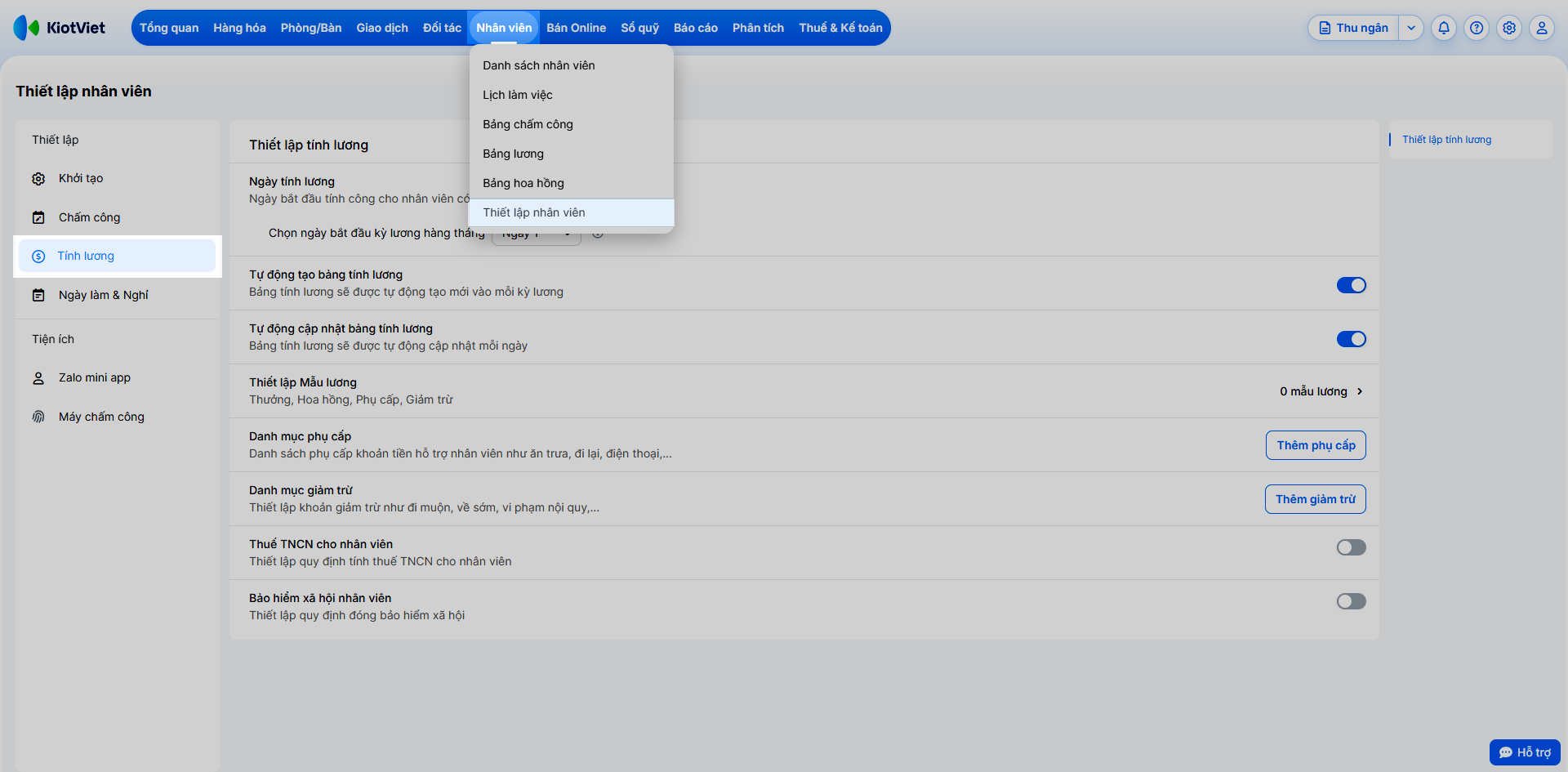Open the Báo cáo menu

coord(696,28)
